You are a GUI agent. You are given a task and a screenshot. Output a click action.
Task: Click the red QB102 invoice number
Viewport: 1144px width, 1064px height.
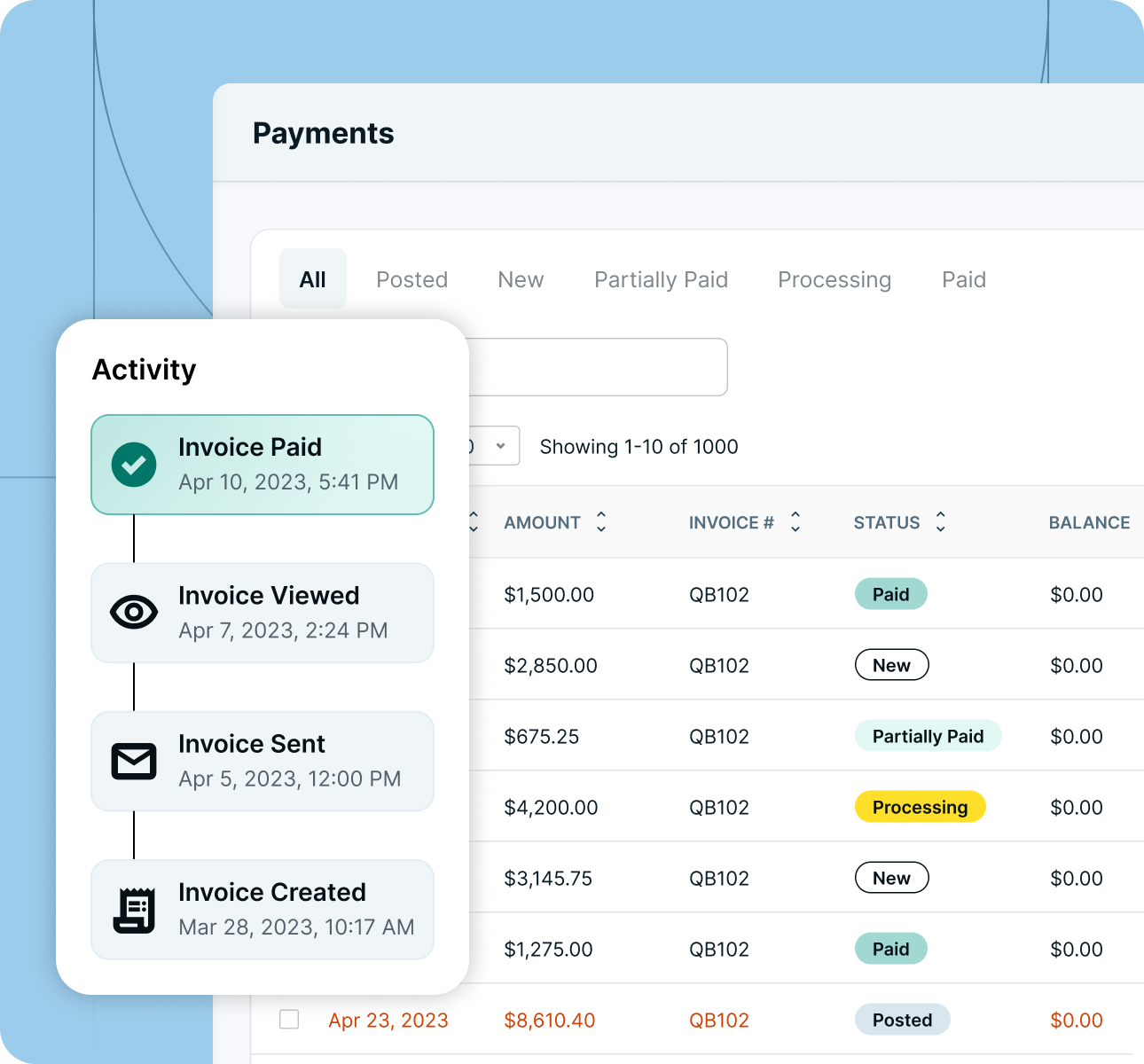click(x=719, y=1021)
